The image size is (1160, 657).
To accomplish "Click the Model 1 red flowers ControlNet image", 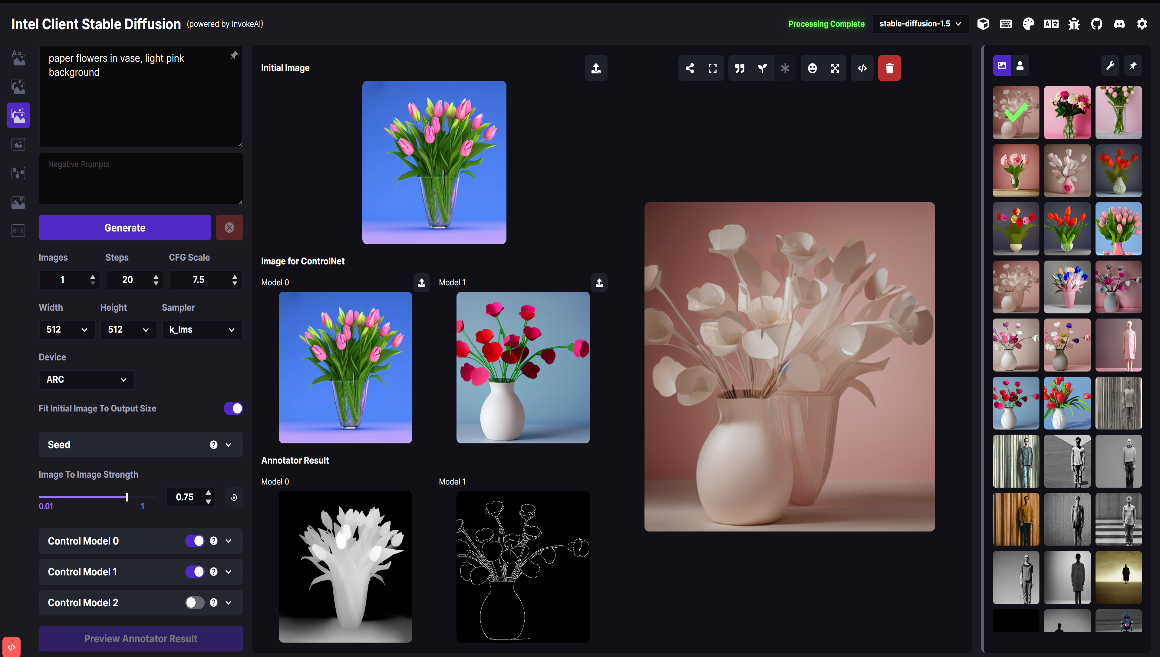I will click(x=523, y=368).
